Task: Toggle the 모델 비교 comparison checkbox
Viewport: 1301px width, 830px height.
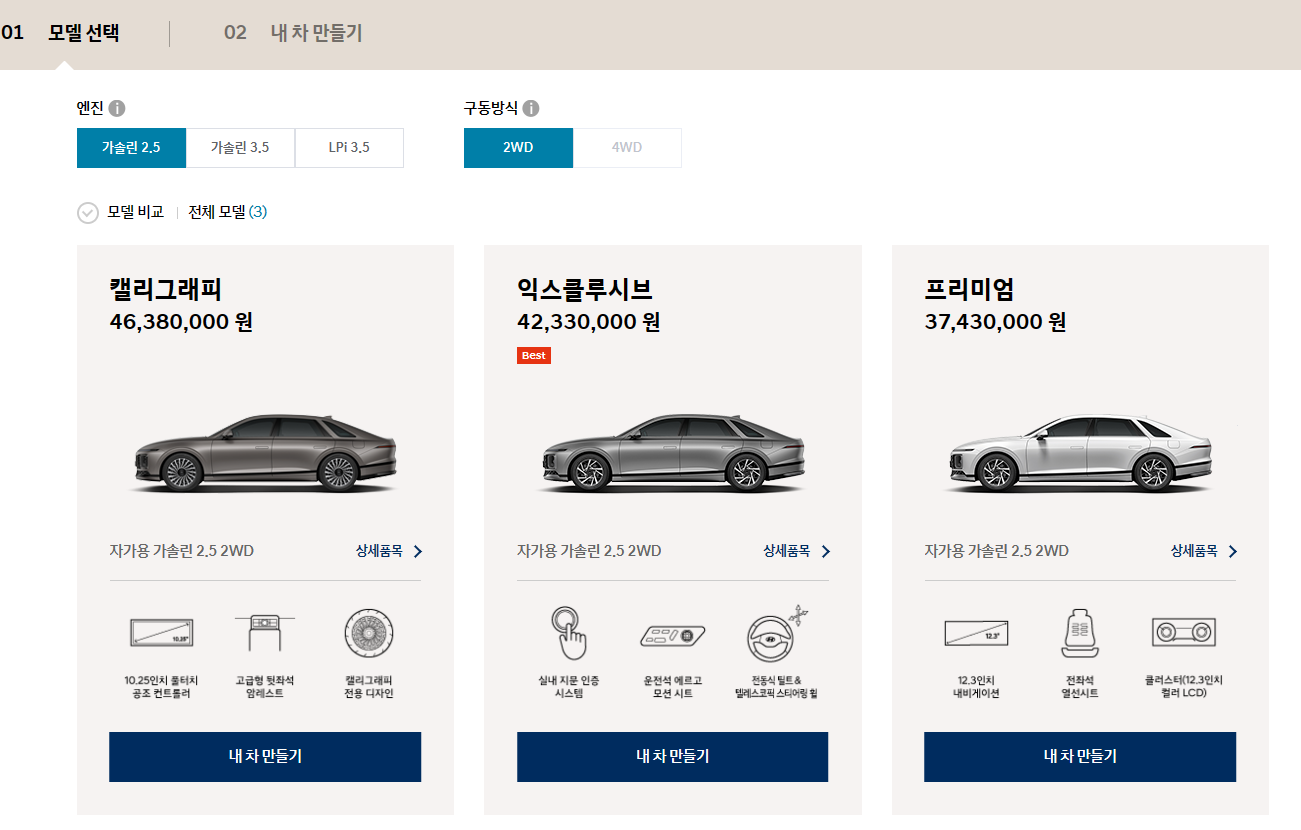Action: [88, 213]
